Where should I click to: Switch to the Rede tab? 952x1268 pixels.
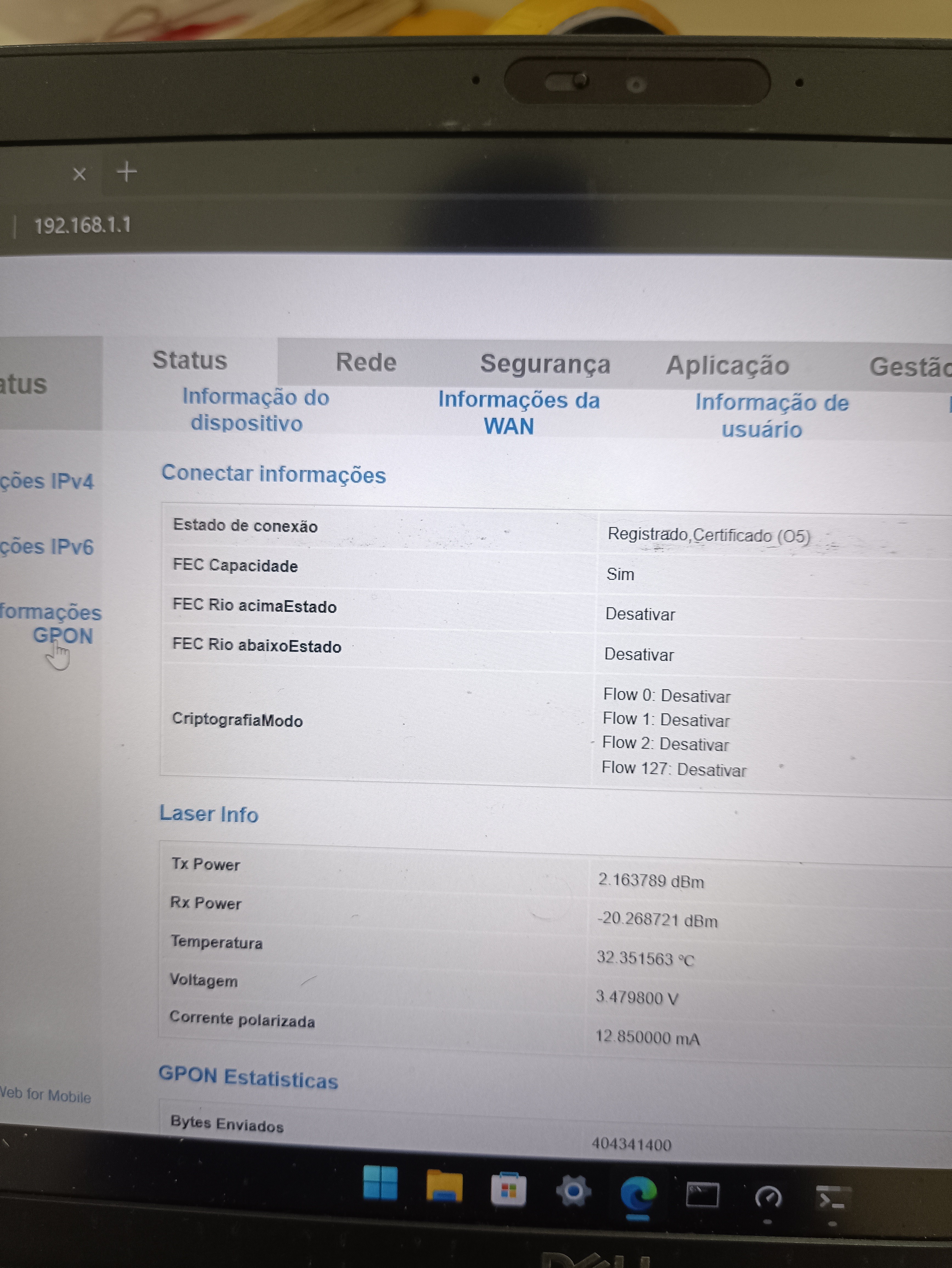tap(366, 362)
